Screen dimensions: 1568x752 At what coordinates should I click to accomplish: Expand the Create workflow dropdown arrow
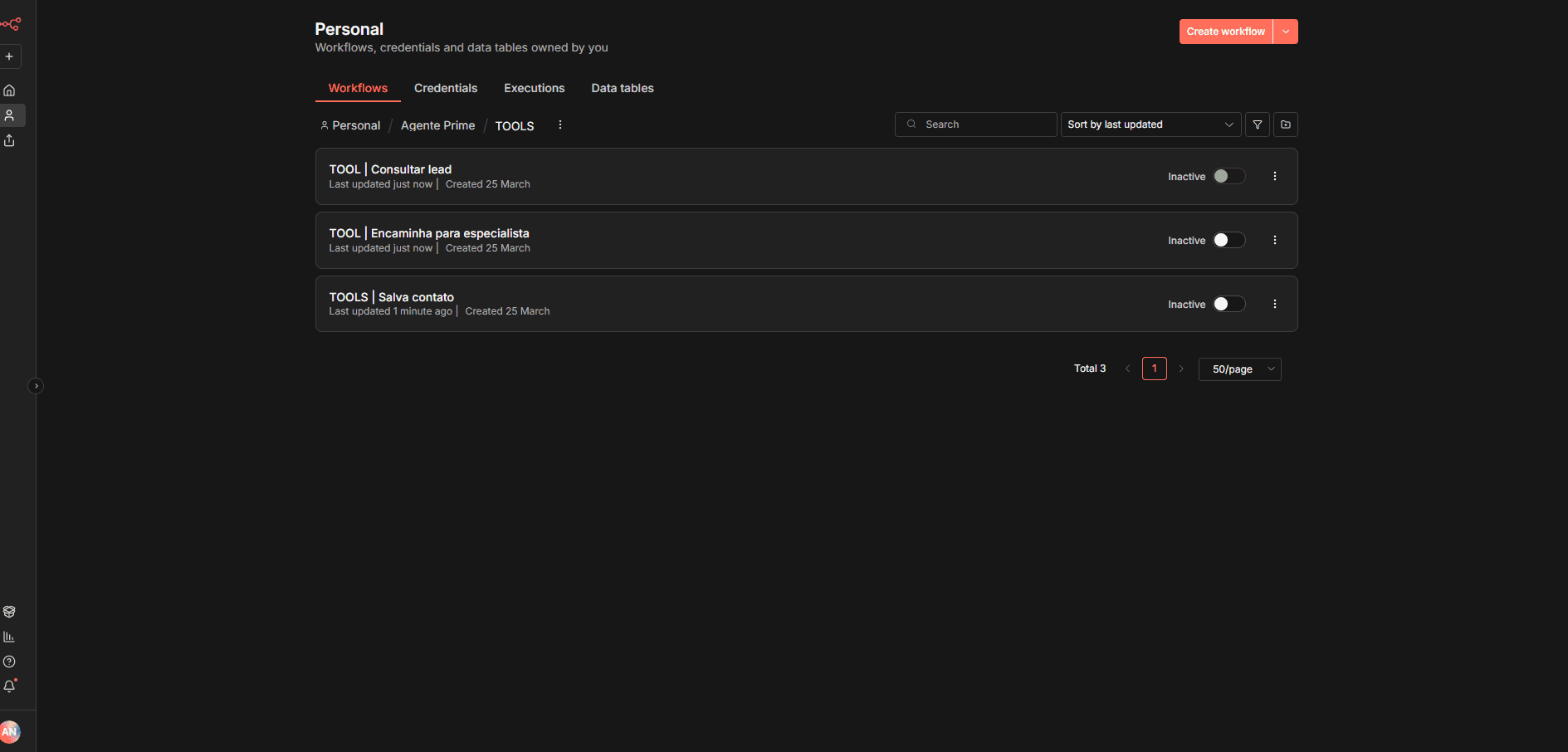tap(1286, 32)
